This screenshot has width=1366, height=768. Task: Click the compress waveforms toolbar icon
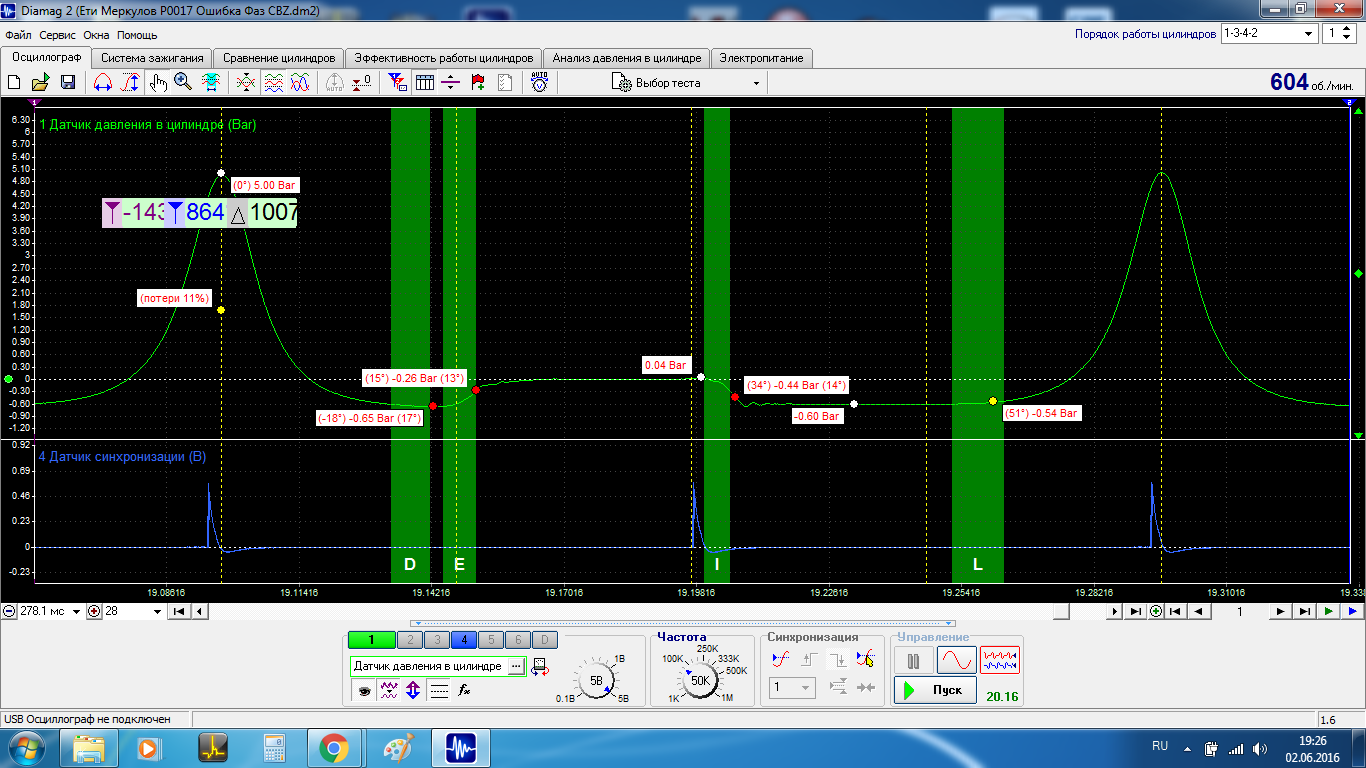point(245,83)
